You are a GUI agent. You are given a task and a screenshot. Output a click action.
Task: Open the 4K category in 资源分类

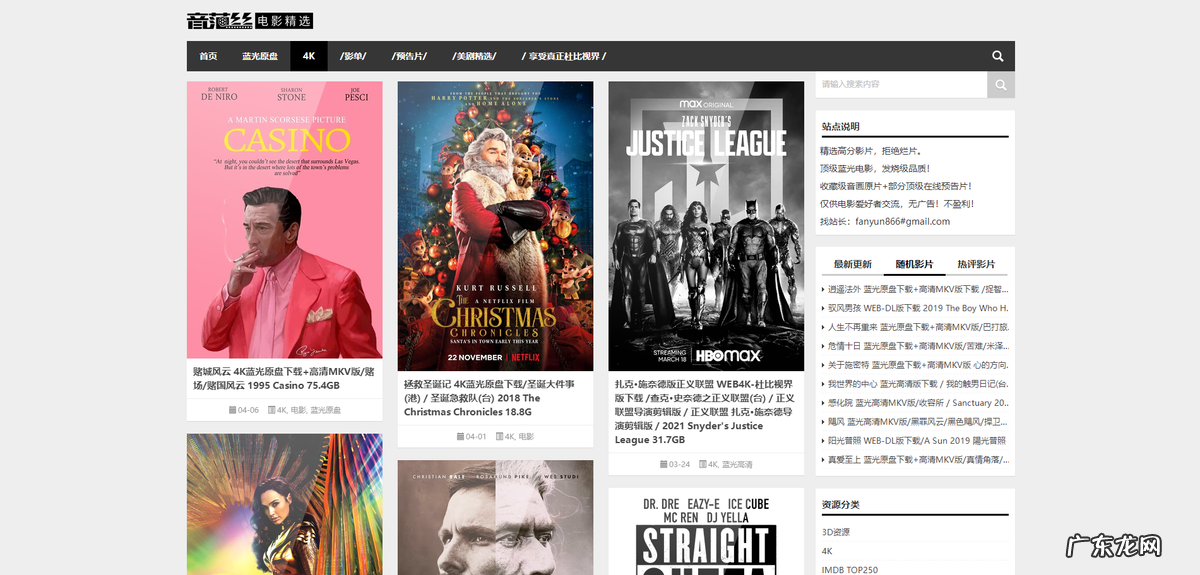pyautogui.click(x=828, y=551)
